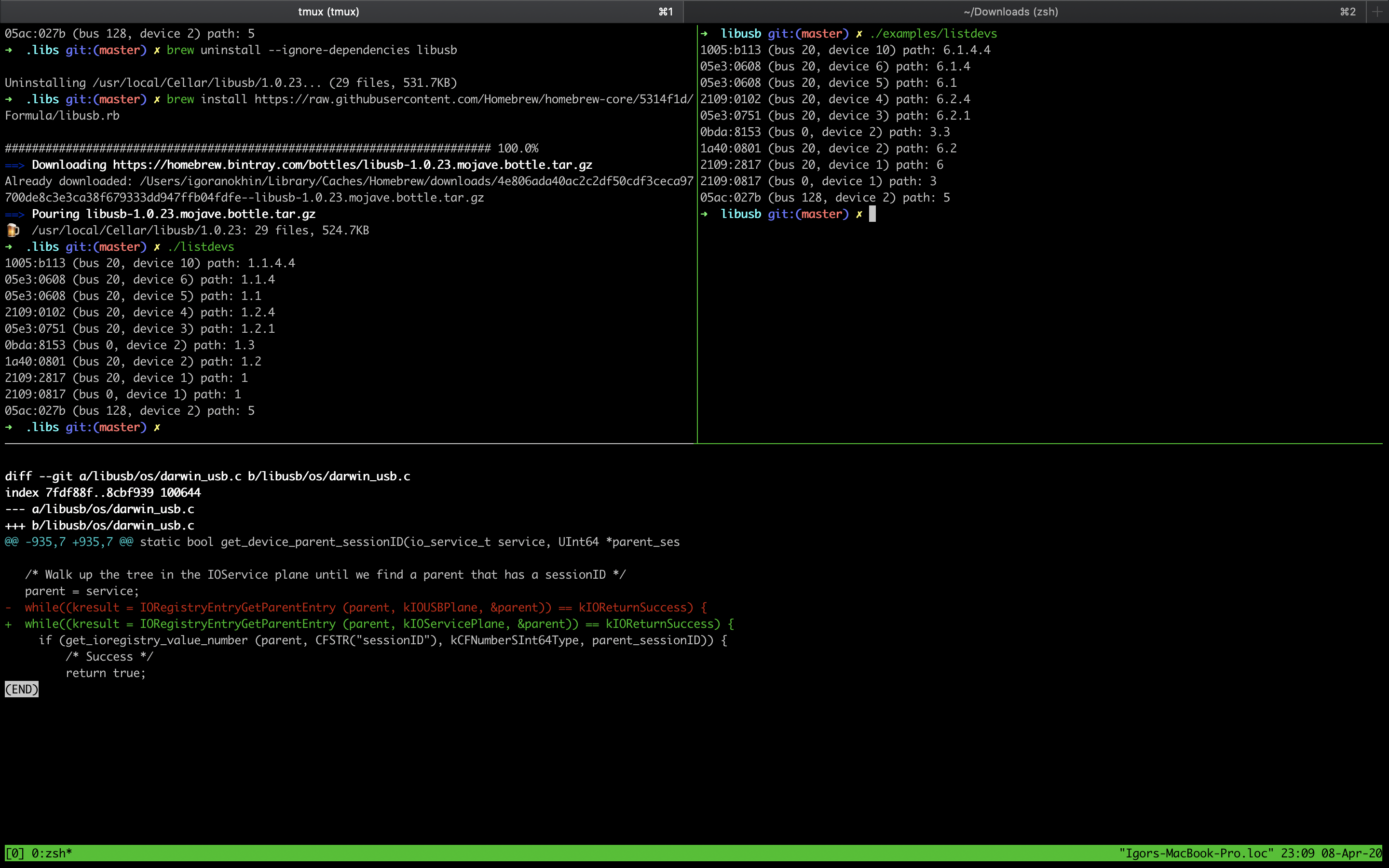
Task: Click the 23:09 08-Apr-20 timestamp
Action: point(1334,853)
